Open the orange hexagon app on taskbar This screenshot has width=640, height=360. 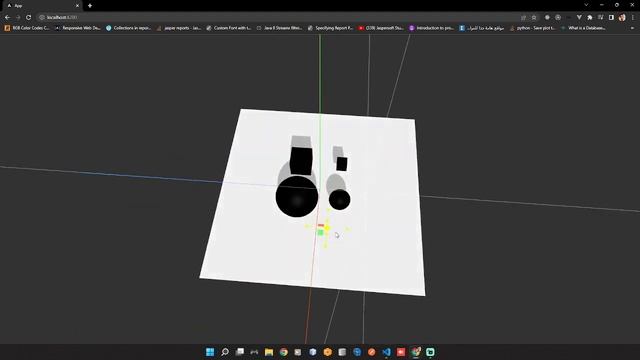[327, 352]
